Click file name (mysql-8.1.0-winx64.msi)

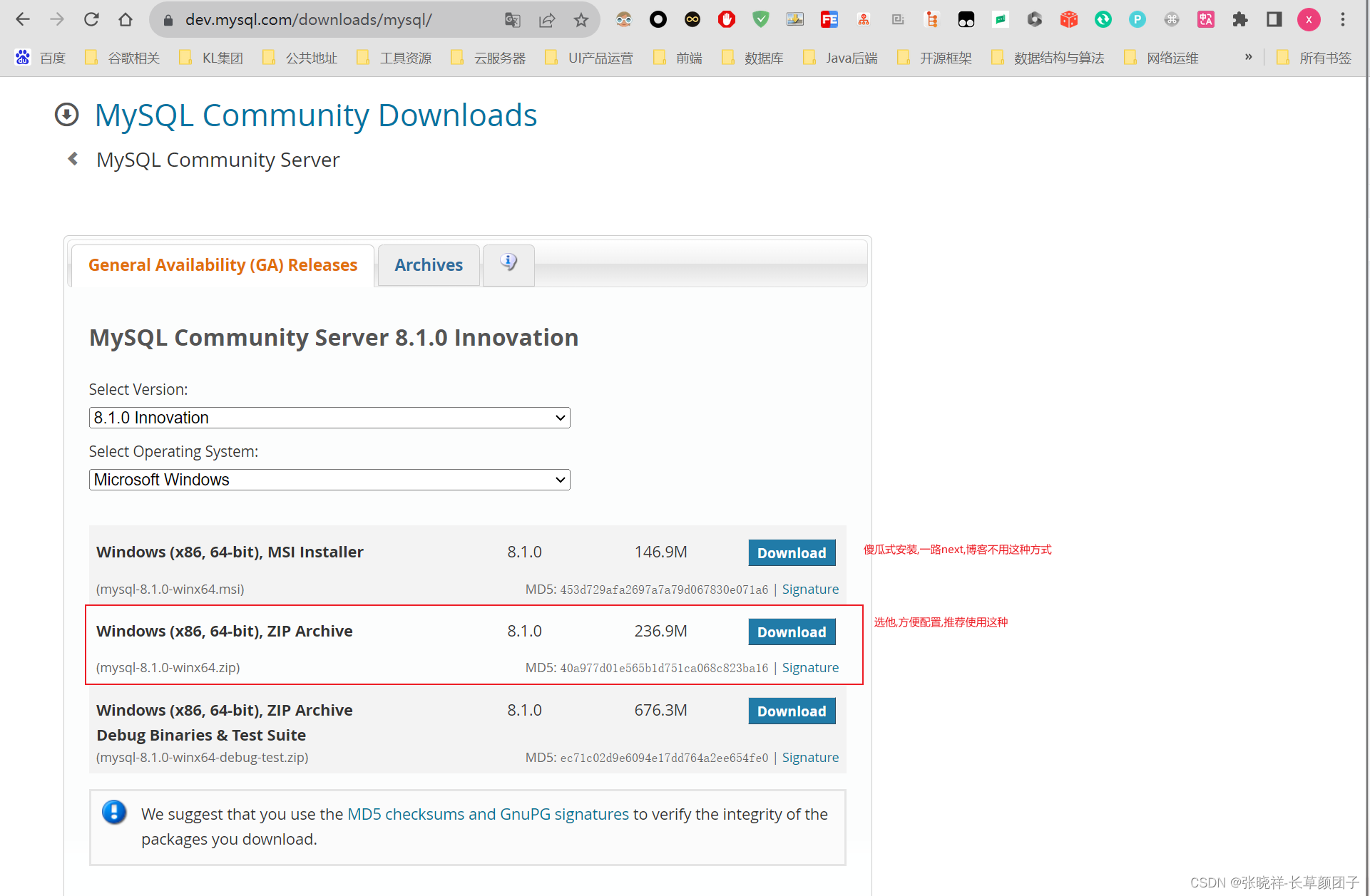pos(170,589)
